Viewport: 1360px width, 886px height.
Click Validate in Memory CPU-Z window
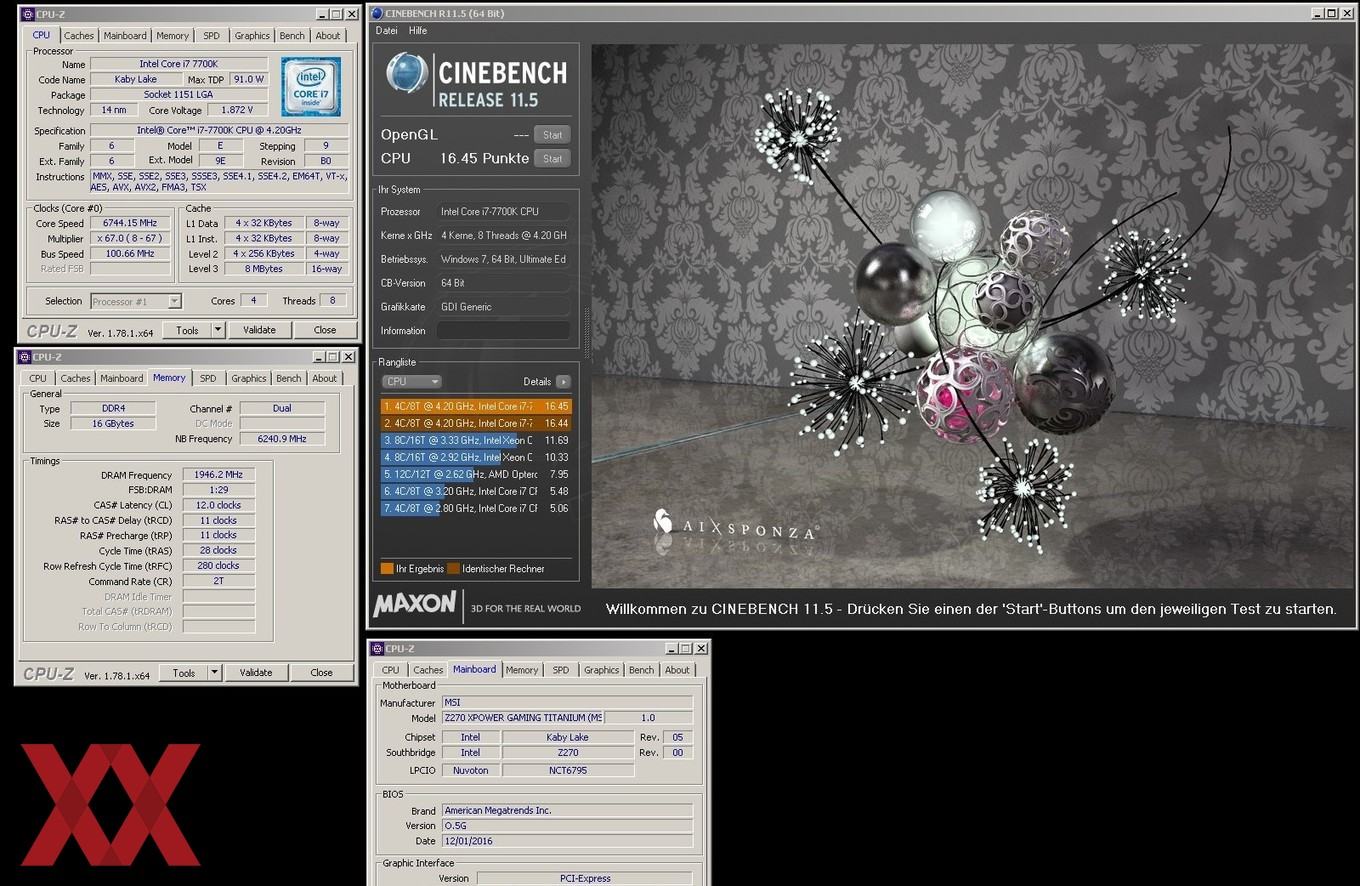pos(256,673)
